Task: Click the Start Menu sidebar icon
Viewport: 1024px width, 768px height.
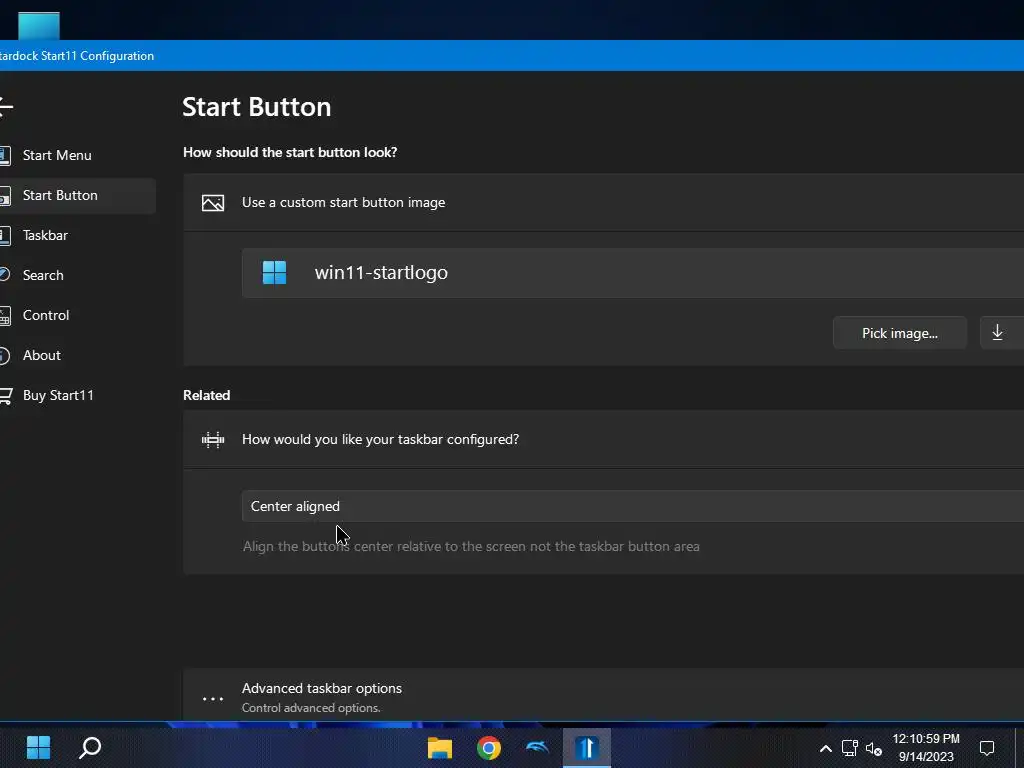Action: (5, 155)
